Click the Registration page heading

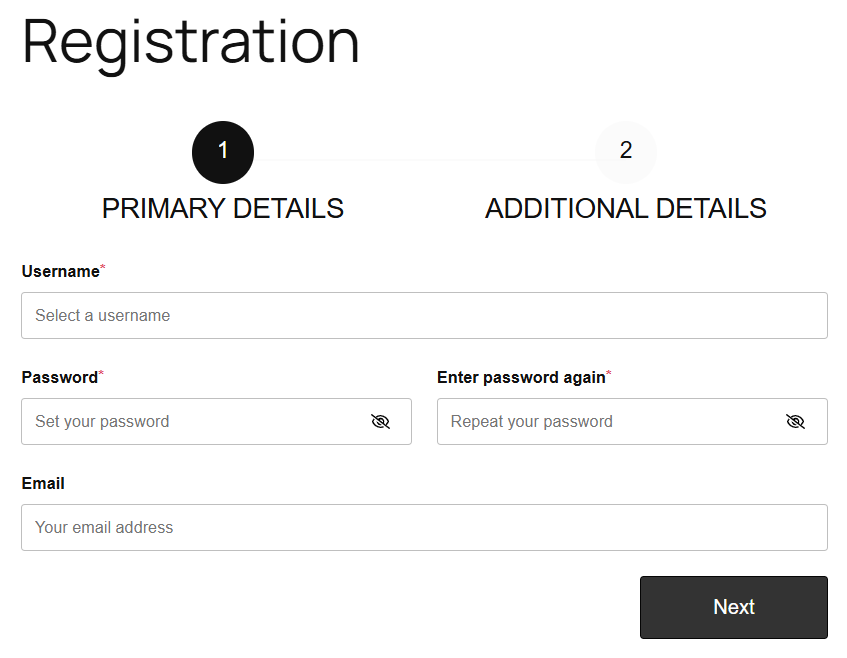tap(190, 42)
